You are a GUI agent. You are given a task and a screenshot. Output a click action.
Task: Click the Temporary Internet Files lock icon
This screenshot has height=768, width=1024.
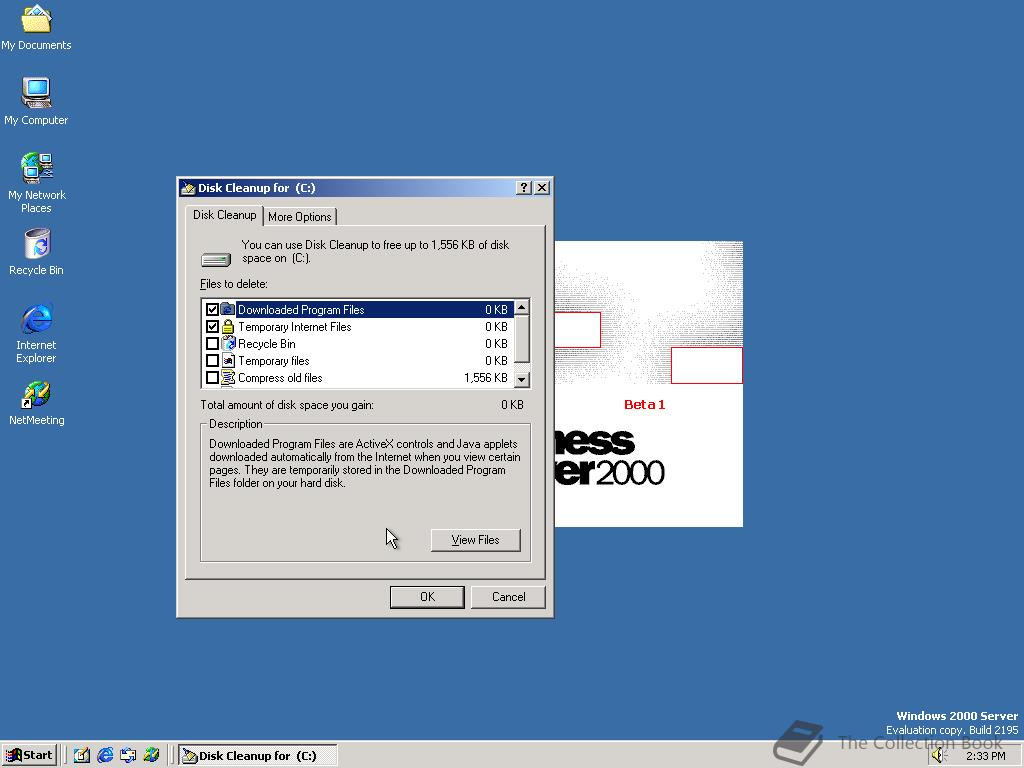[227, 326]
